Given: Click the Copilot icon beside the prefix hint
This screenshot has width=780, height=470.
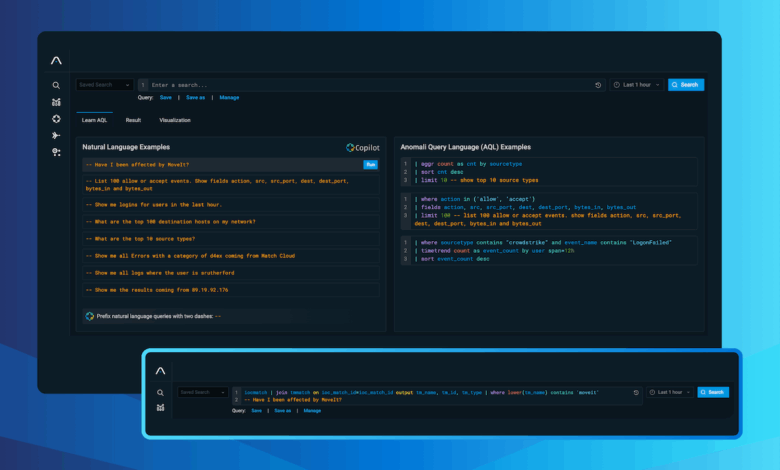Looking at the screenshot, I should 90,316.
